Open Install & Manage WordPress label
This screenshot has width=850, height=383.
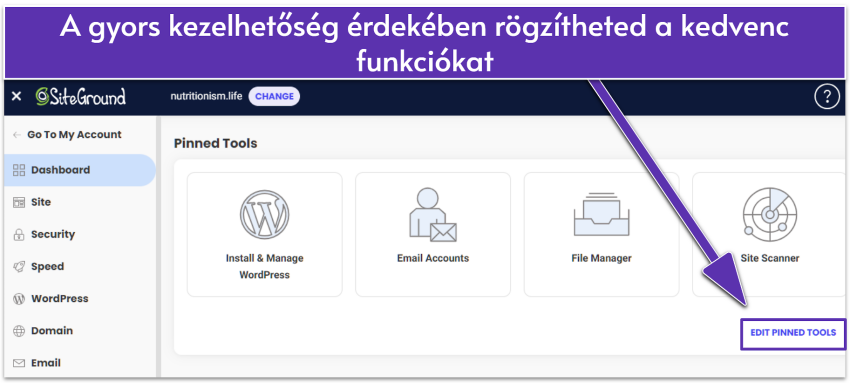tap(265, 267)
